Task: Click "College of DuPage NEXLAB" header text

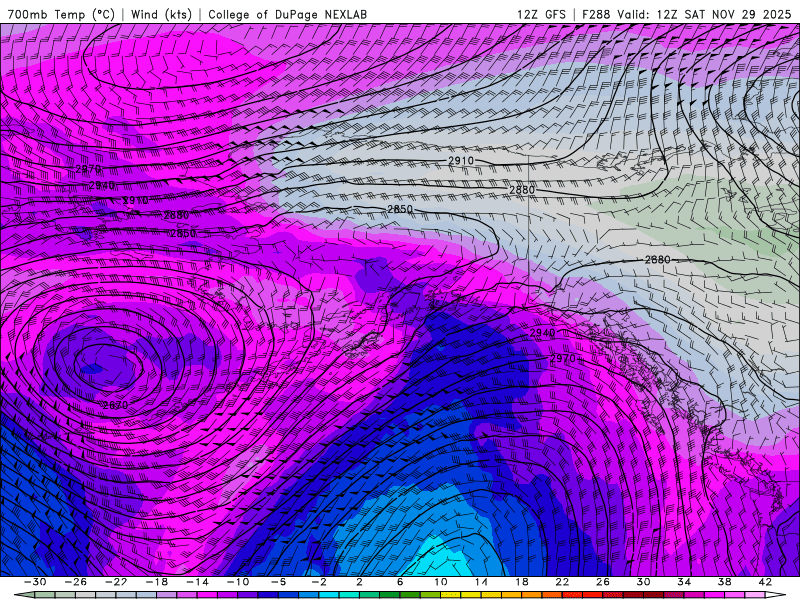Action: click(x=287, y=14)
